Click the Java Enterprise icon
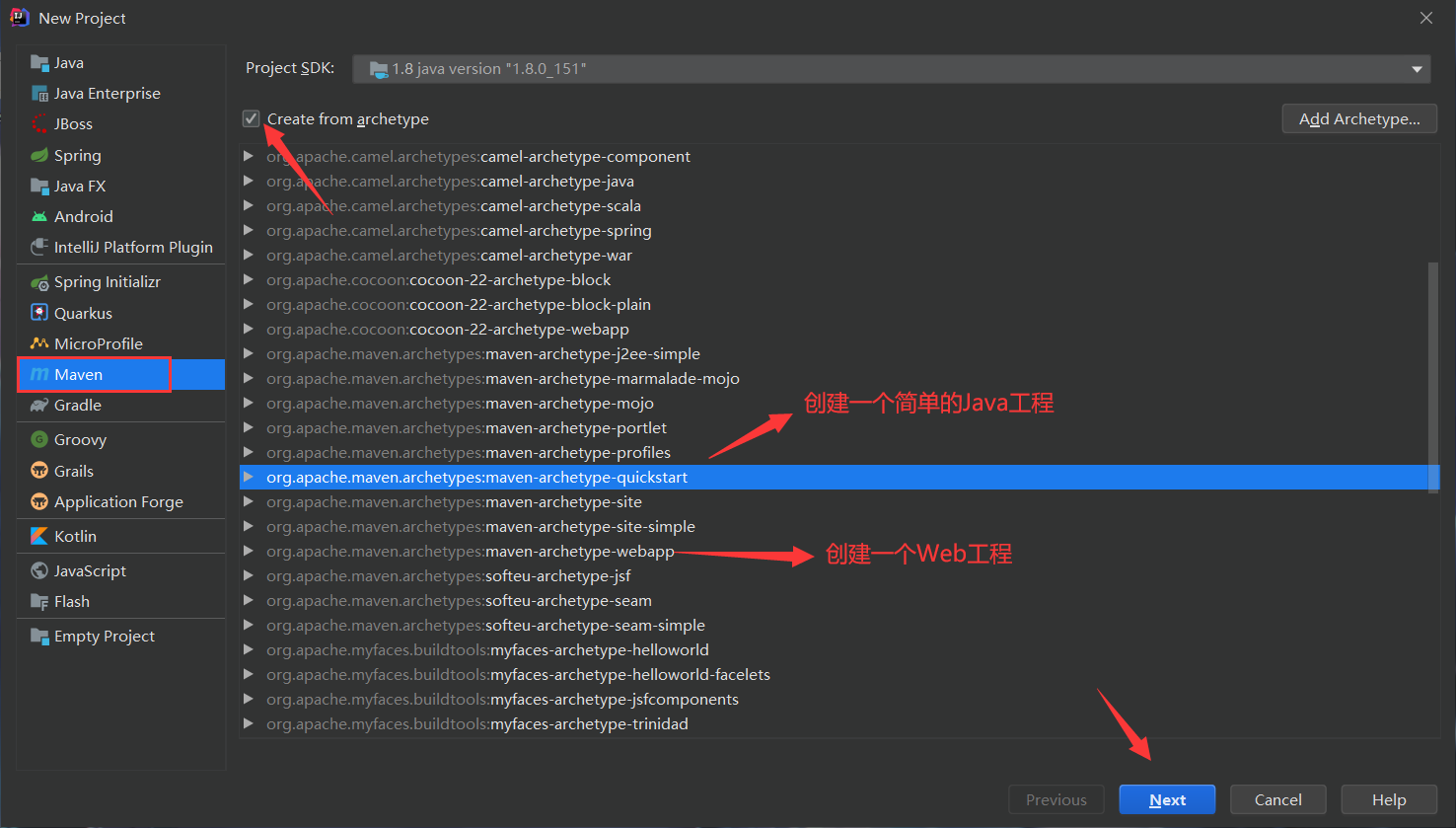Viewport: 1456px width, 828px height. tap(39, 94)
